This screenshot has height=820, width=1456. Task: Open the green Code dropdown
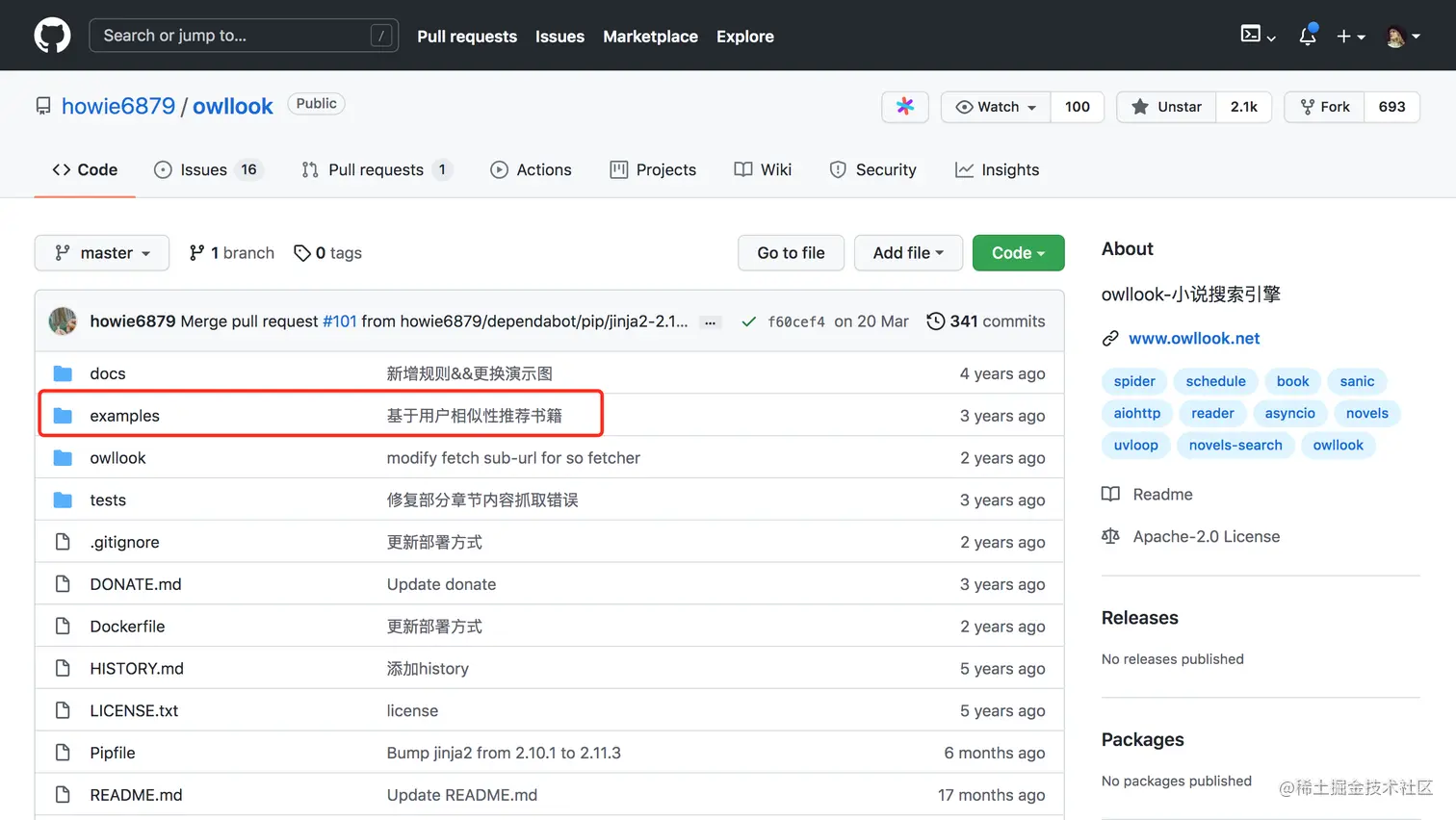coord(1018,253)
